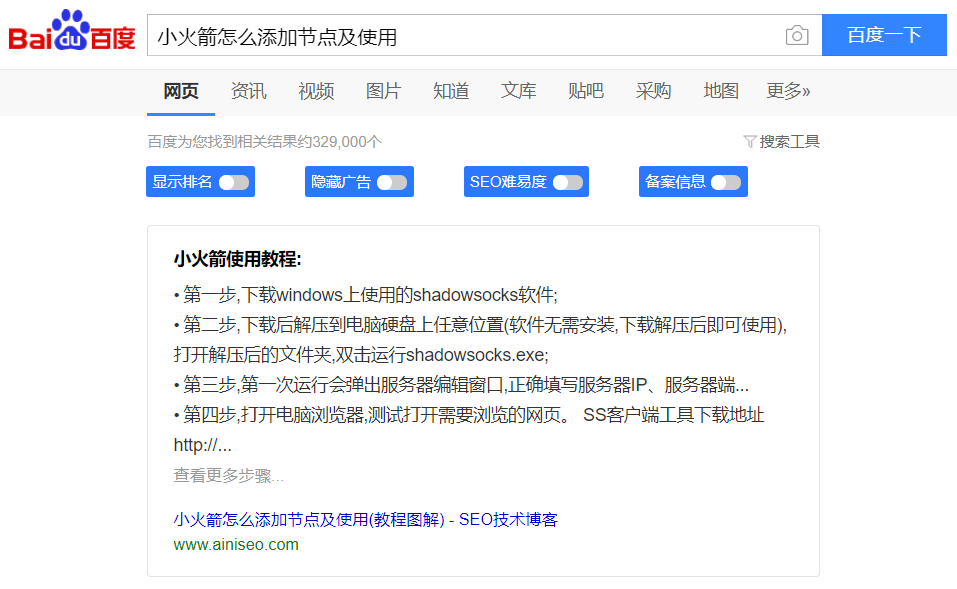The height and width of the screenshot is (589, 957).
Task: Click the www.ainiseo.com URL
Action: click(x=236, y=545)
